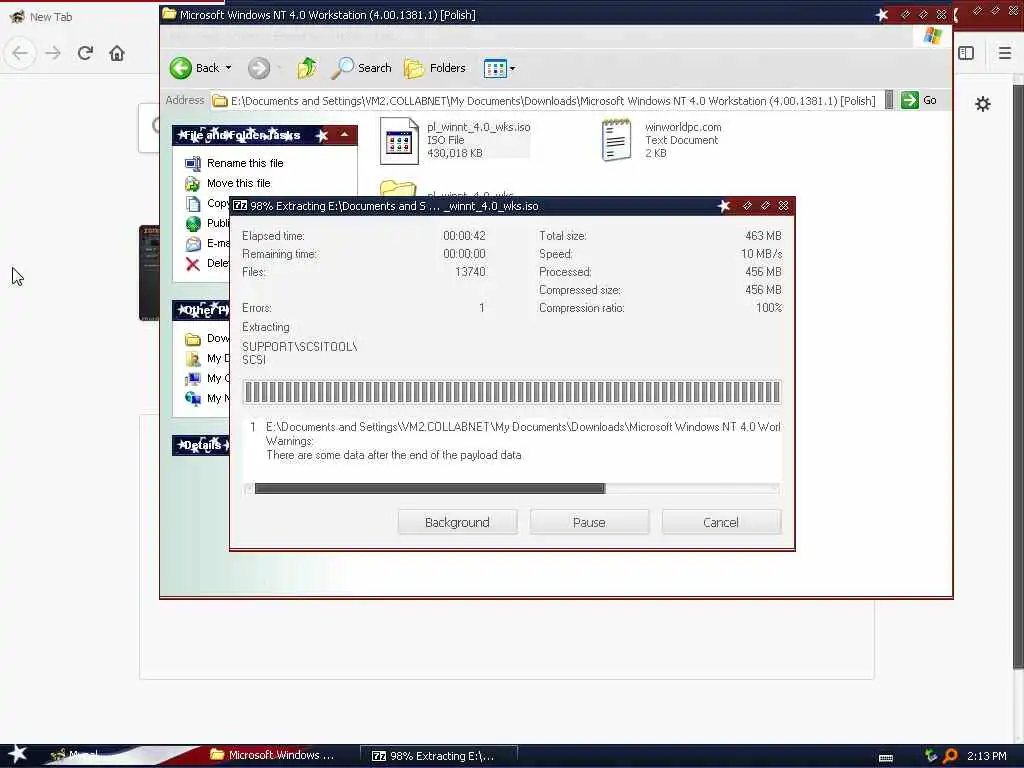Open the Back history dropdown arrow
Viewport: 1024px width, 768px height.
tap(229, 68)
